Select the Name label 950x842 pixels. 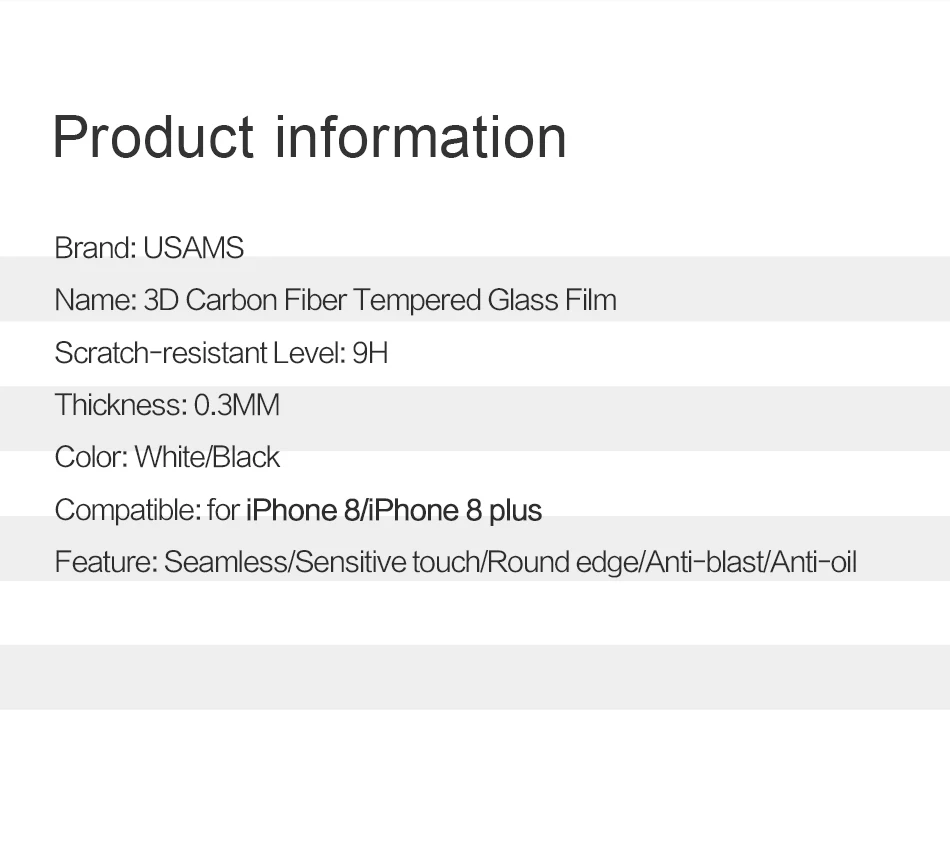pos(96,300)
